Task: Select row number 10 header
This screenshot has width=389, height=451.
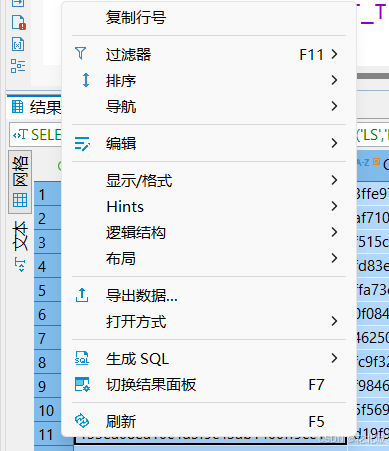Action: pos(48,410)
